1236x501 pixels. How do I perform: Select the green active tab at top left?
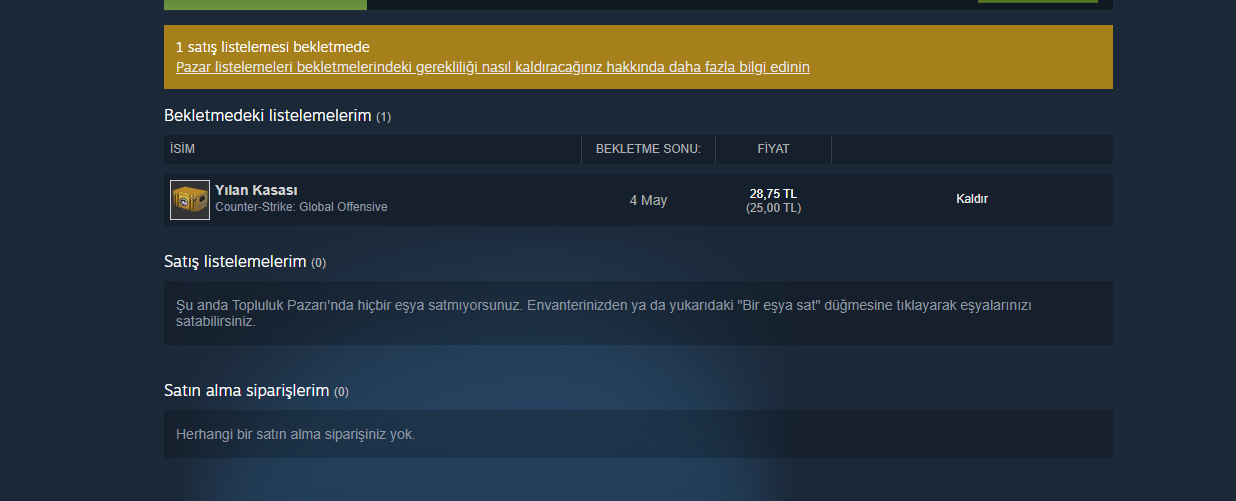pos(265,4)
